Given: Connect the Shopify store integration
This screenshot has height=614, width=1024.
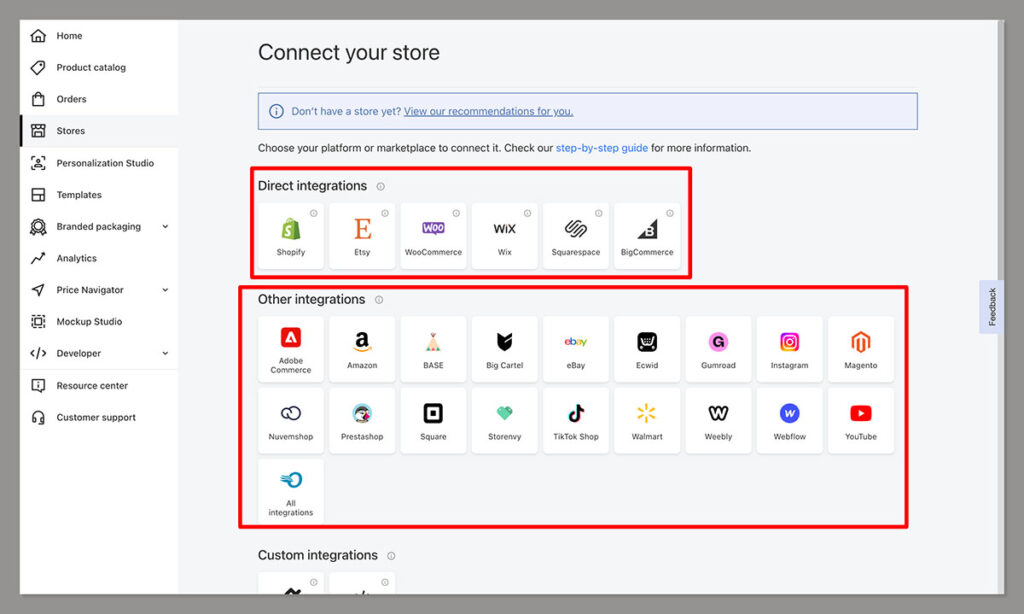Looking at the screenshot, I should tap(291, 236).
